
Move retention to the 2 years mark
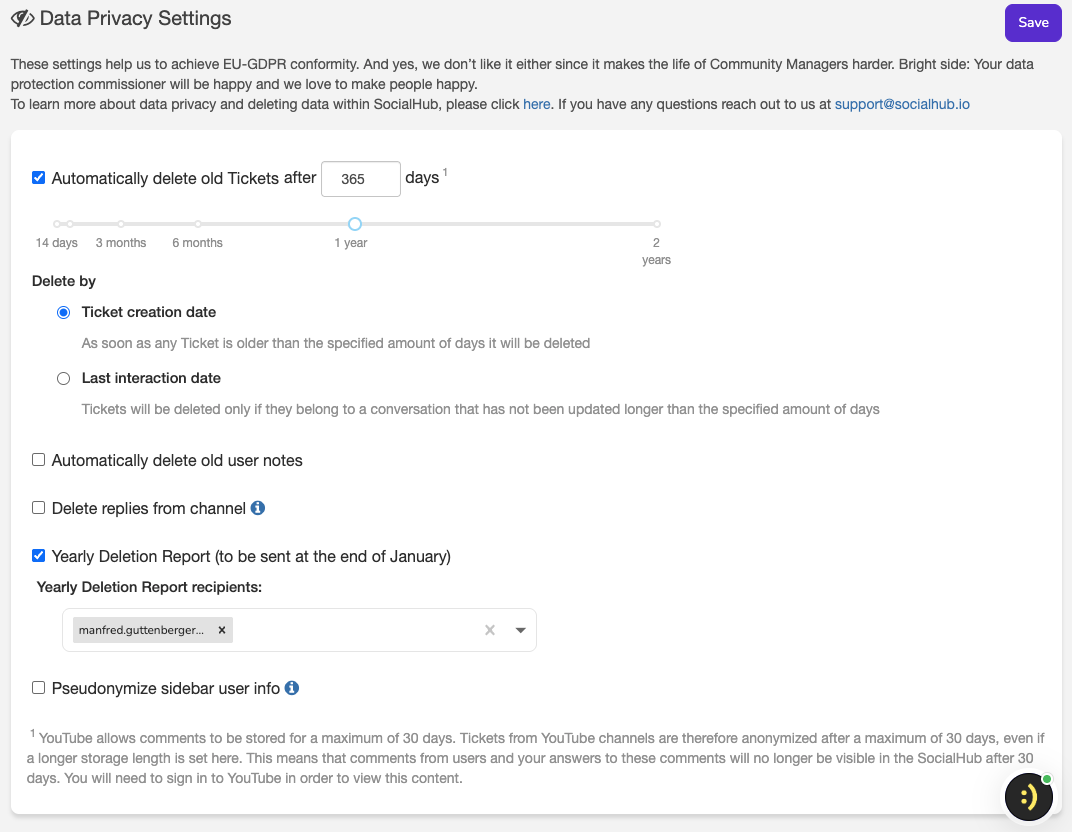click(x=656, y=224)
